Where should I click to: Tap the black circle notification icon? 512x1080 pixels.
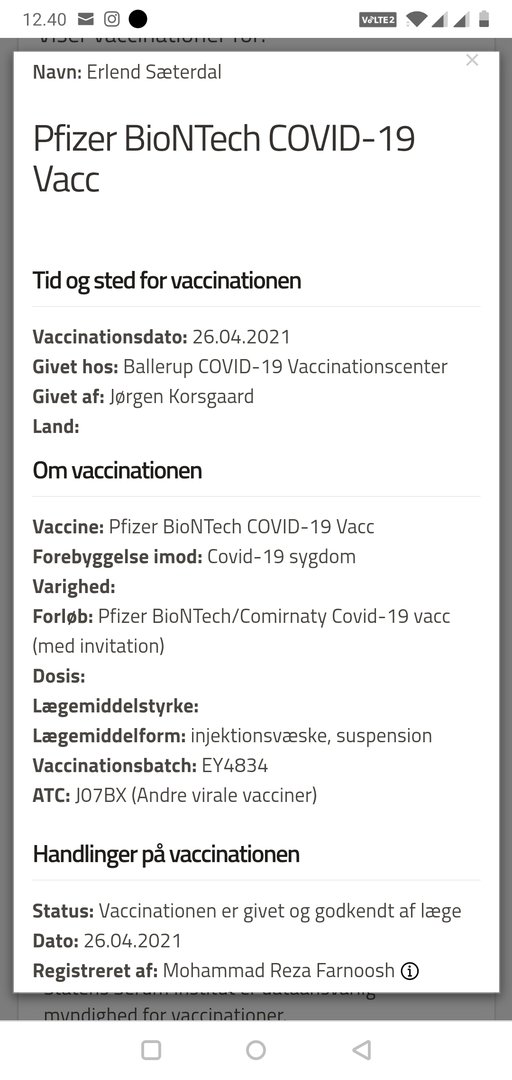coord(138,19)
